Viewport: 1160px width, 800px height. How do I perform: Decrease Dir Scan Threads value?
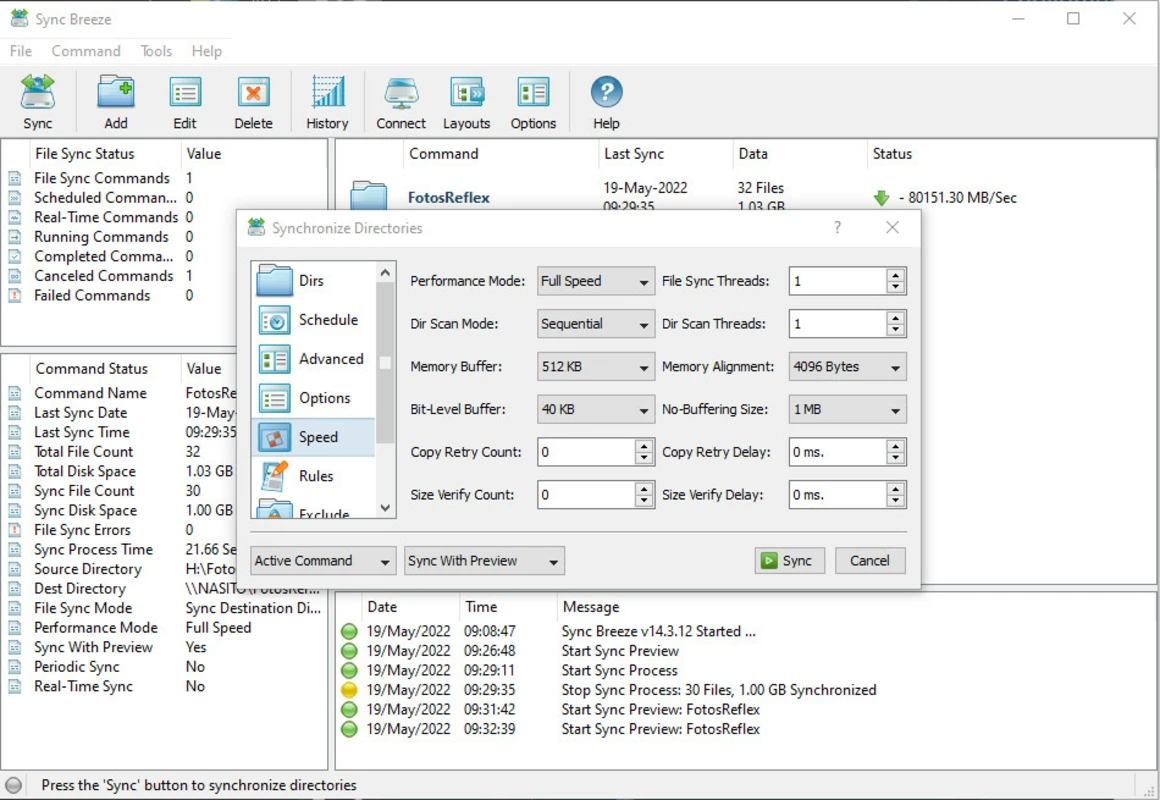click(x=895, y=330)
